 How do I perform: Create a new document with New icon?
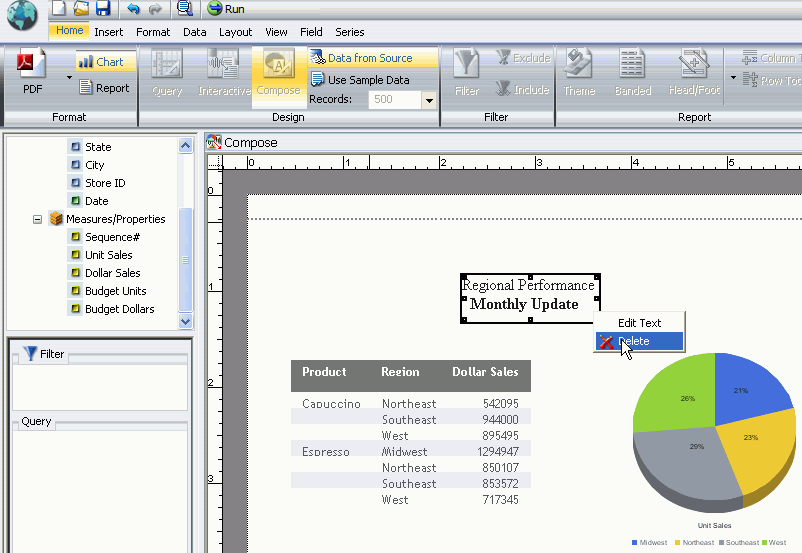[x=59, y=8]
